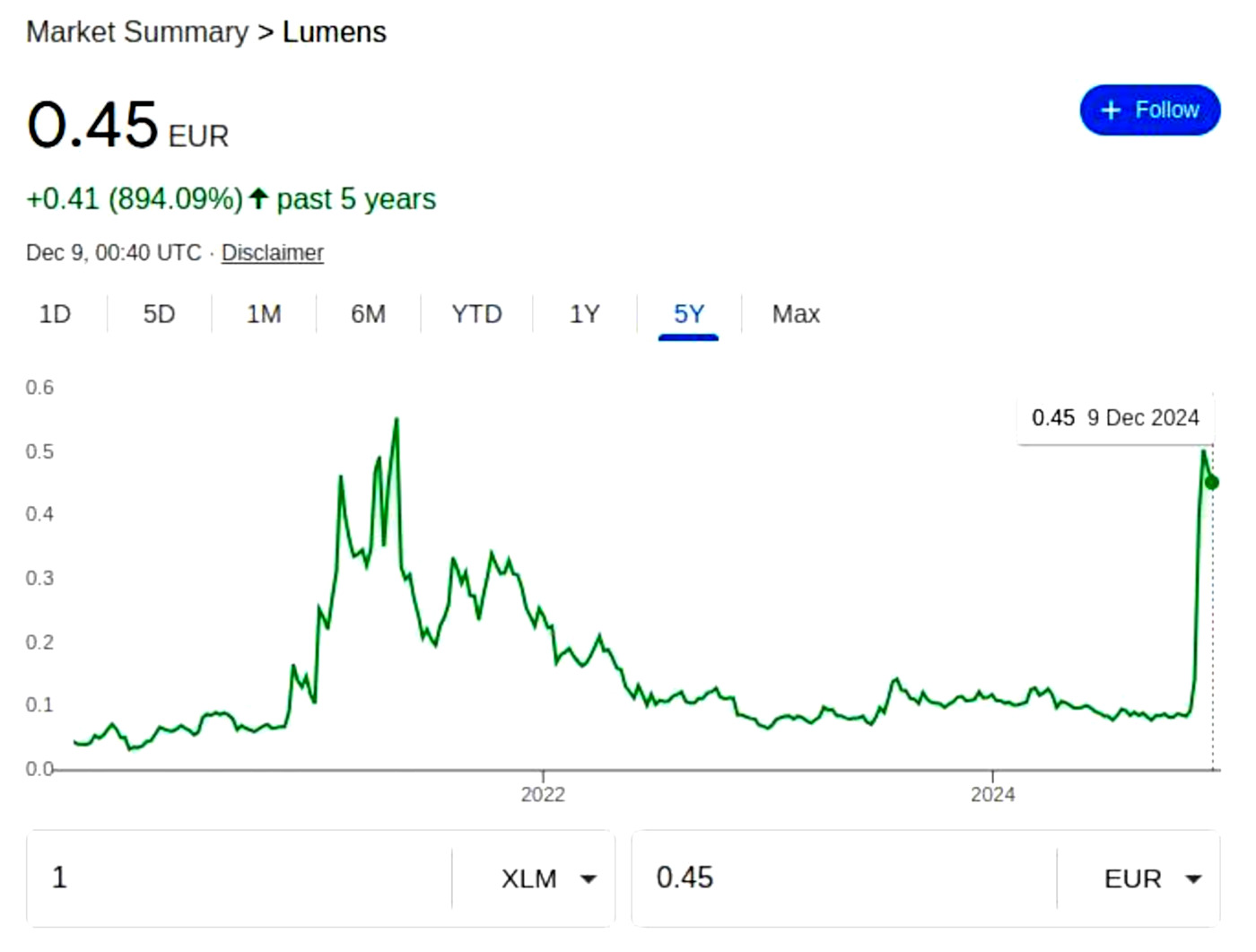Select the 5D range tab

pos(159,314)
